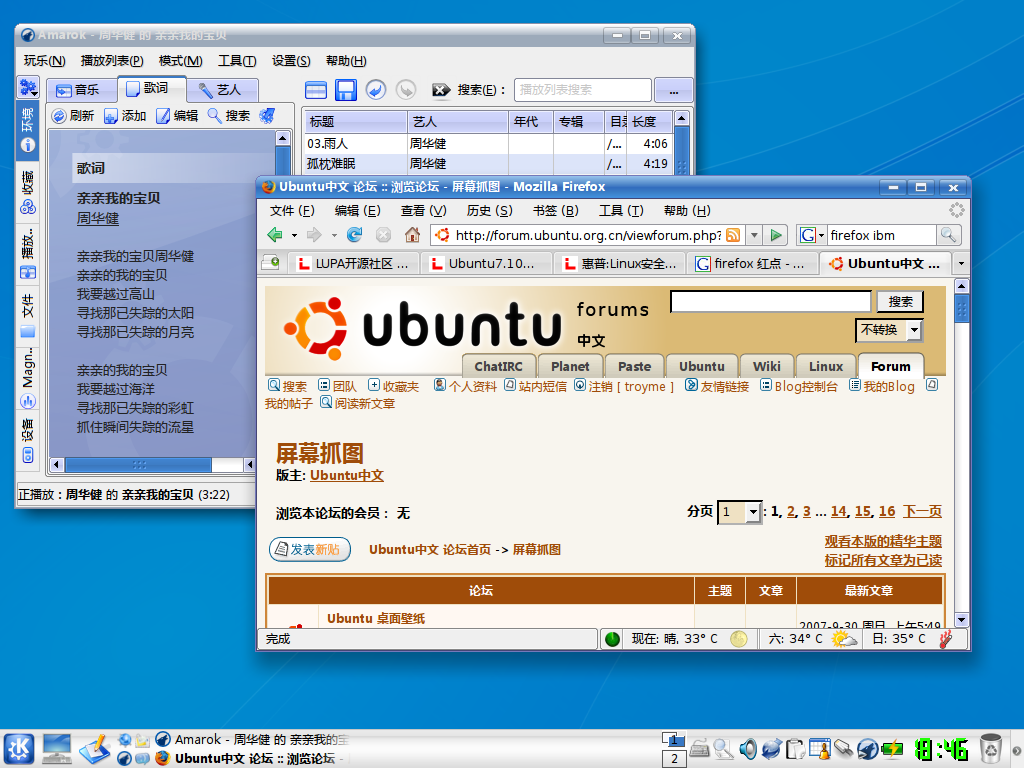Image resolution: width=1024 pixels, height=768 pixels.
Task: Click Amarok playlist search input field
Action: (583, 89)
